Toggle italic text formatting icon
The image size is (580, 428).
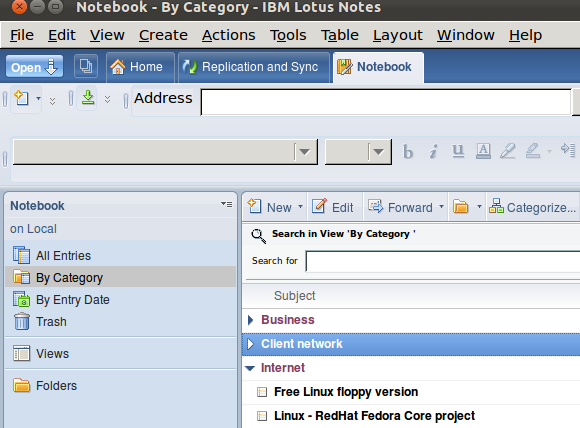tap(433, 152)
